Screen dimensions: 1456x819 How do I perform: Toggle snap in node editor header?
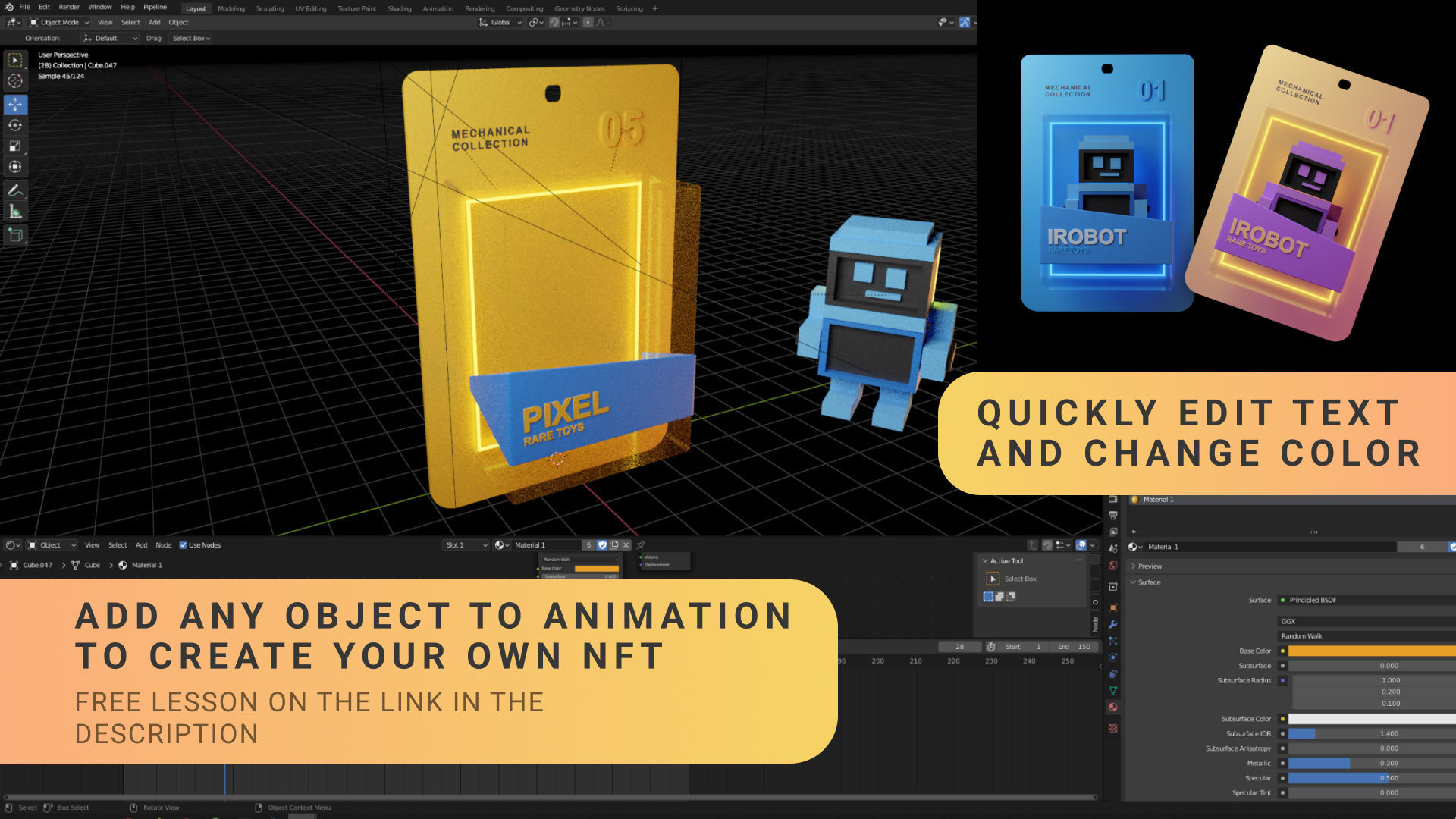tap(1047, 545)
